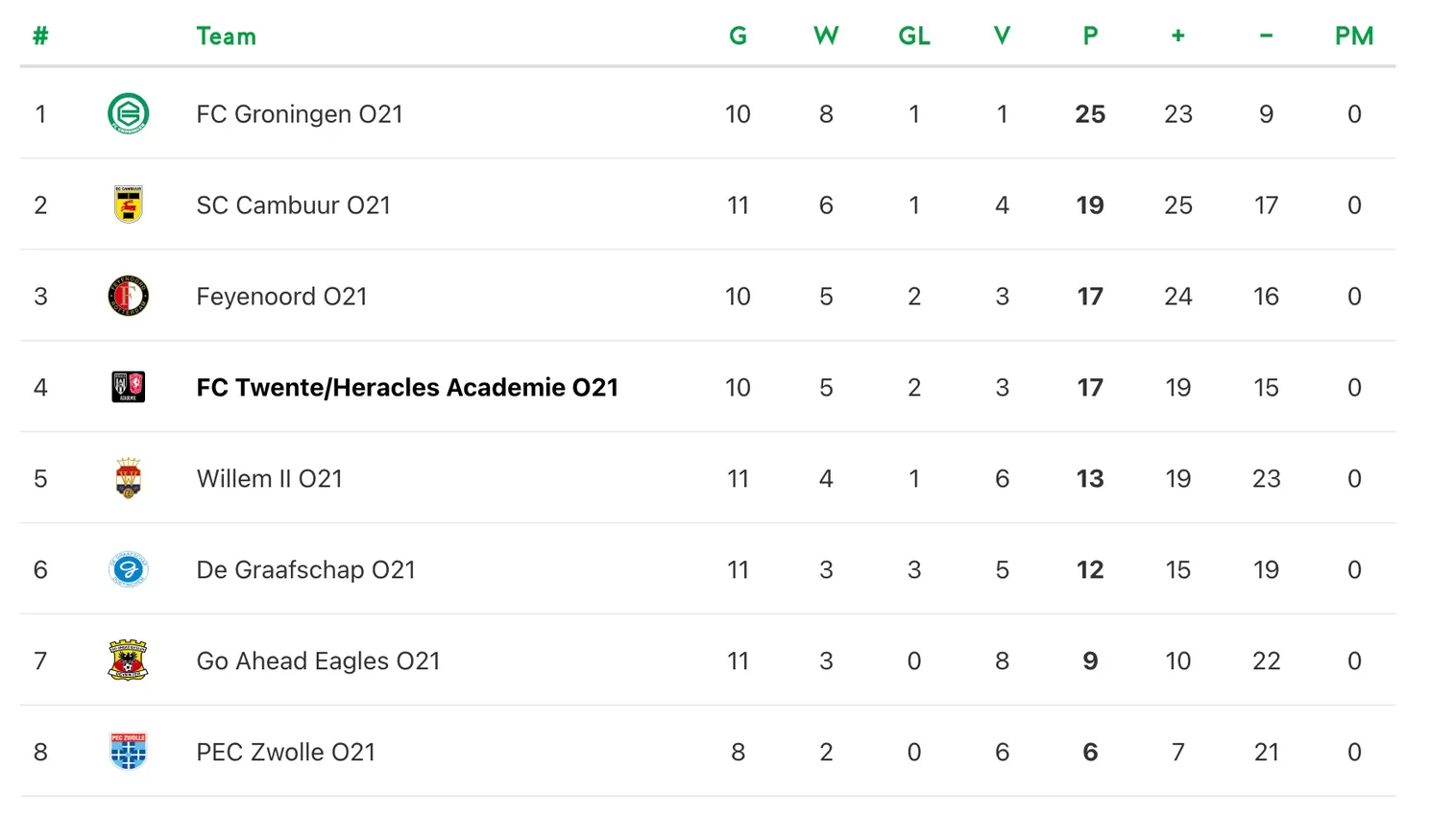Click the G games played column header
Image resolution: width=1429 pixels, height=840 pixels.
tap(738, 36)
